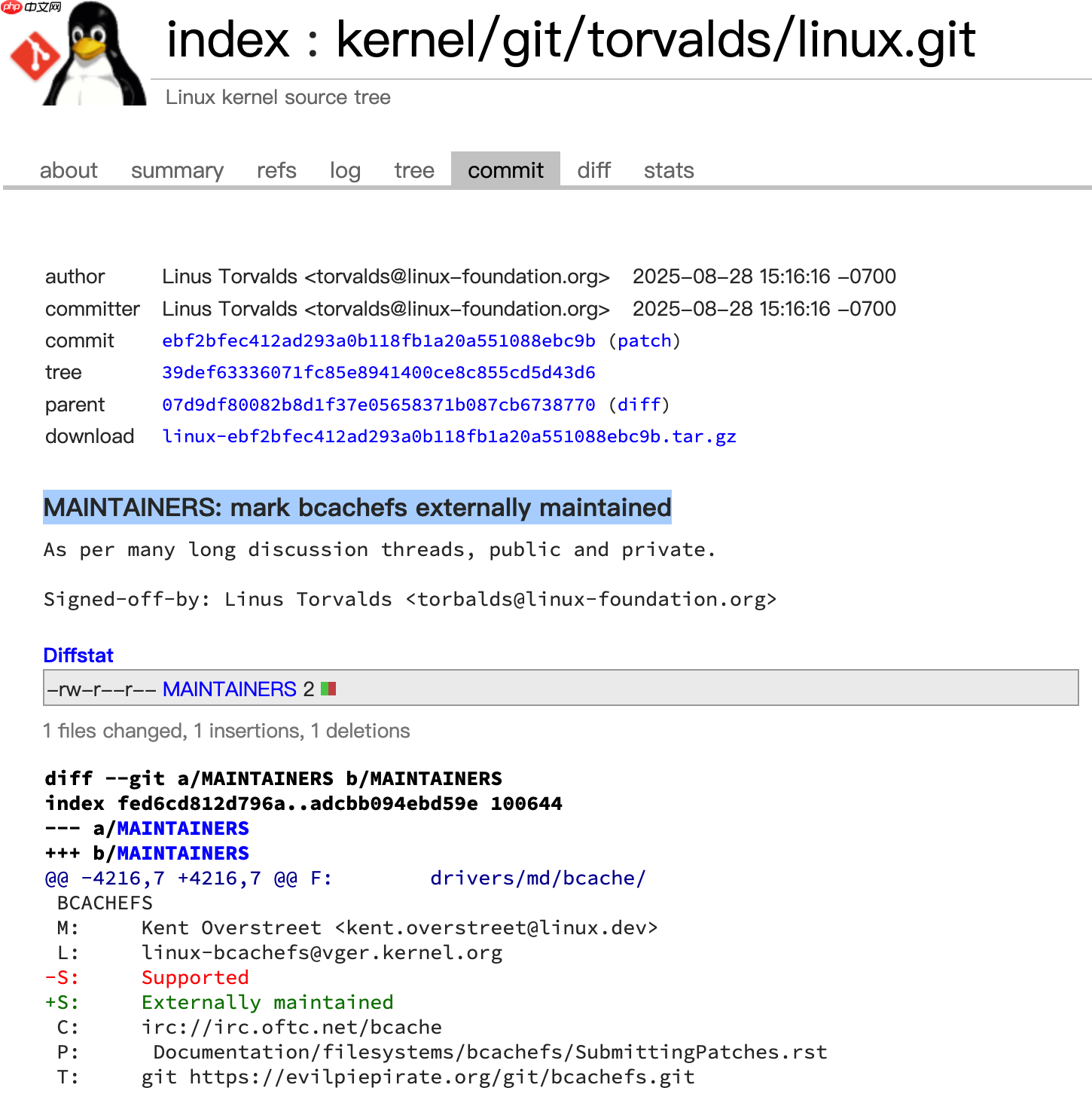This screenshot has height=1097, width=1092.
Task: Download the linux tar.gz archive
Action: point(449,437)
